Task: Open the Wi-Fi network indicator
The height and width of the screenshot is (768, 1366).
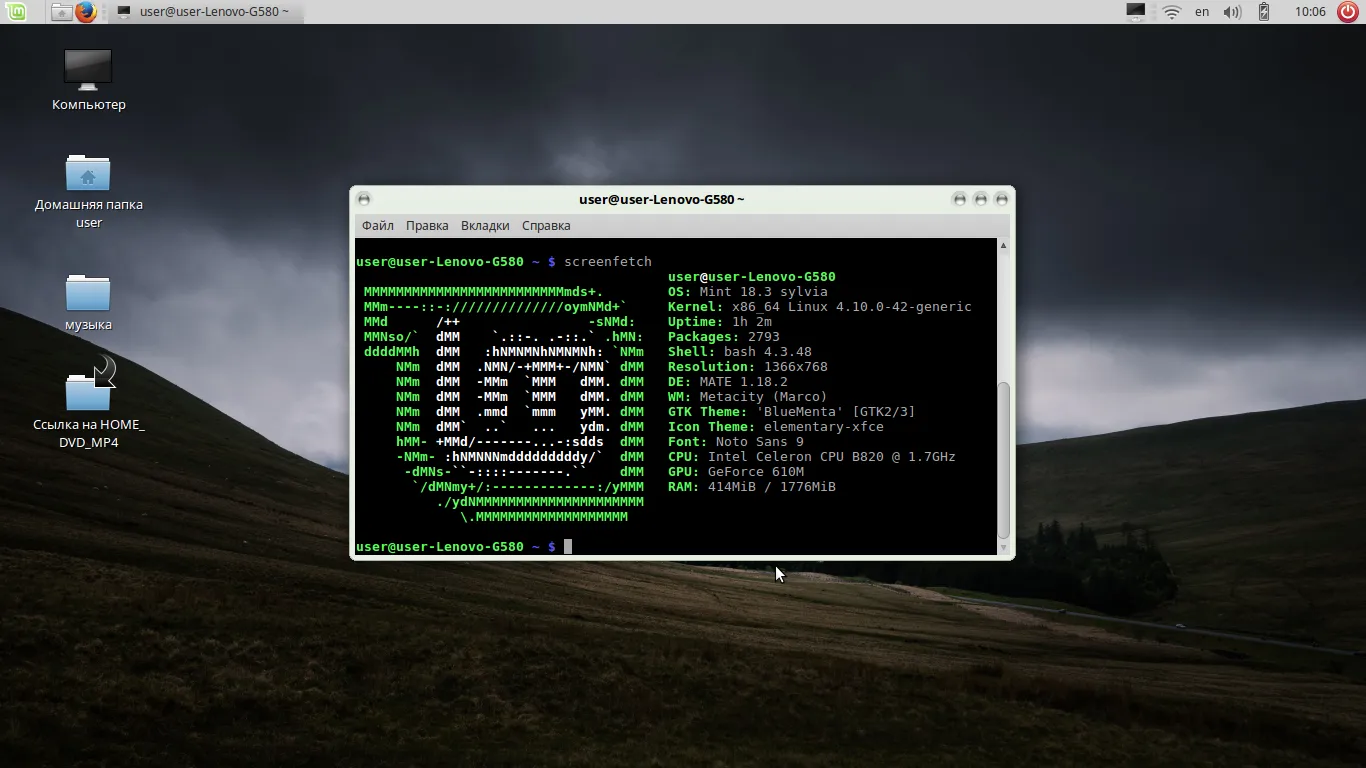Action: 1171,12
